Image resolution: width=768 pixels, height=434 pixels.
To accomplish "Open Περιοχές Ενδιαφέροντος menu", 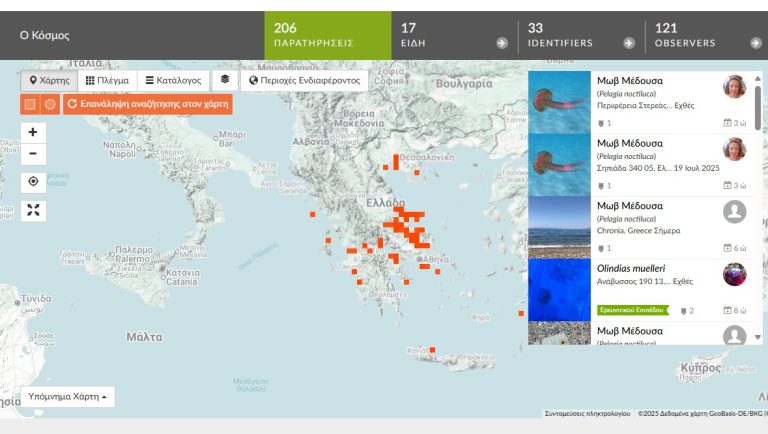I will coord(304,80).
